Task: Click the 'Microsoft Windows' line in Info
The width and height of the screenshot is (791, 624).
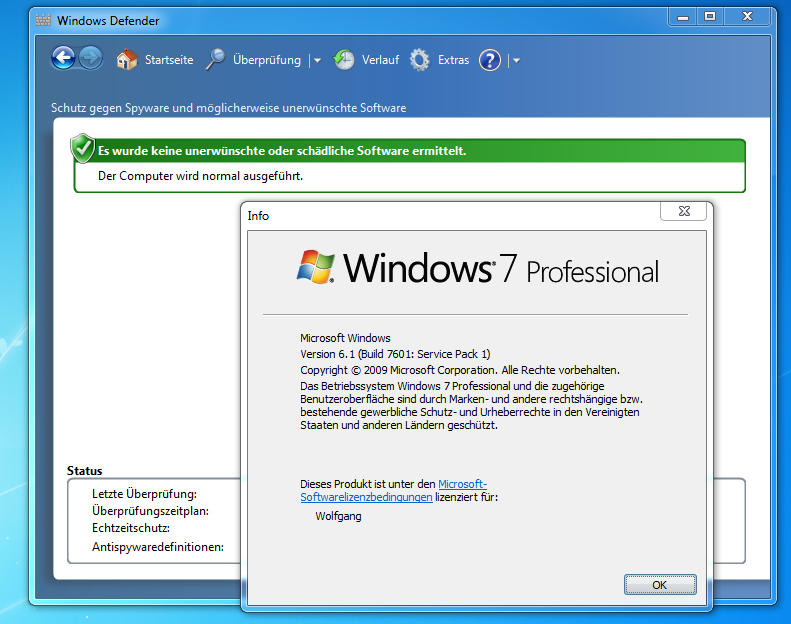Action: [x=345, y=338]
